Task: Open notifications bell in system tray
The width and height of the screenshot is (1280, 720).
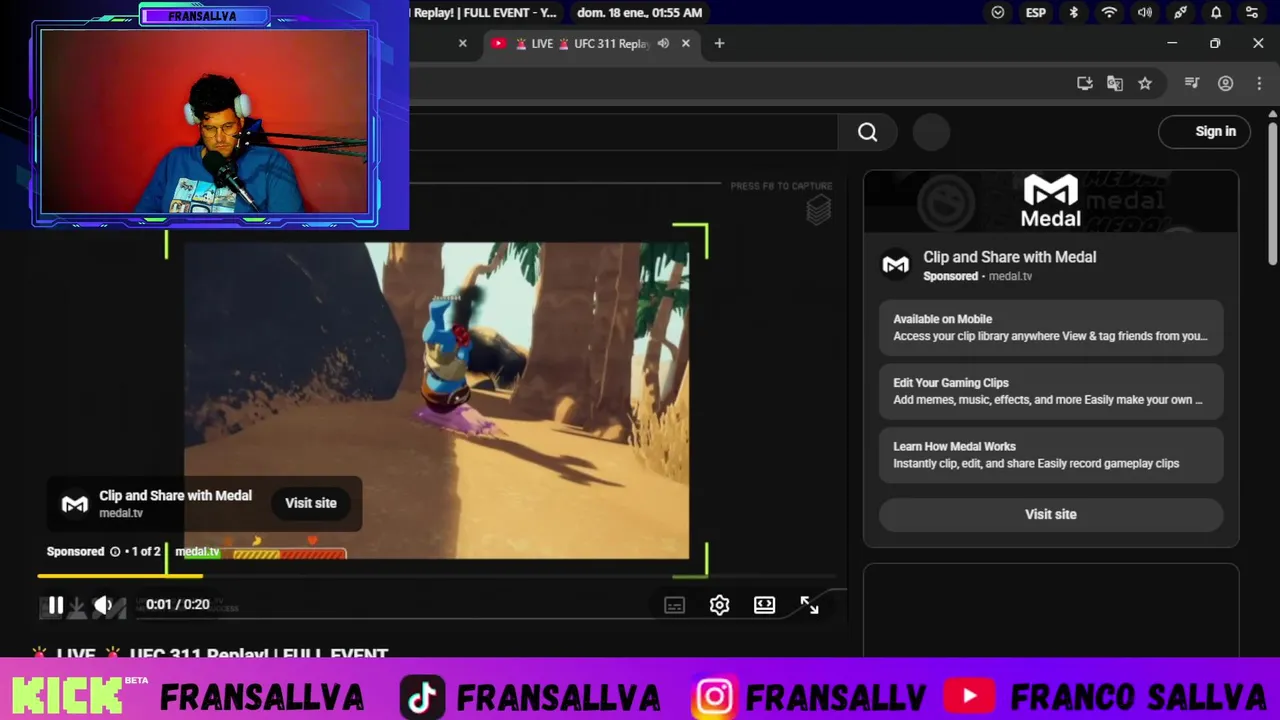Action: [1216, 12]
